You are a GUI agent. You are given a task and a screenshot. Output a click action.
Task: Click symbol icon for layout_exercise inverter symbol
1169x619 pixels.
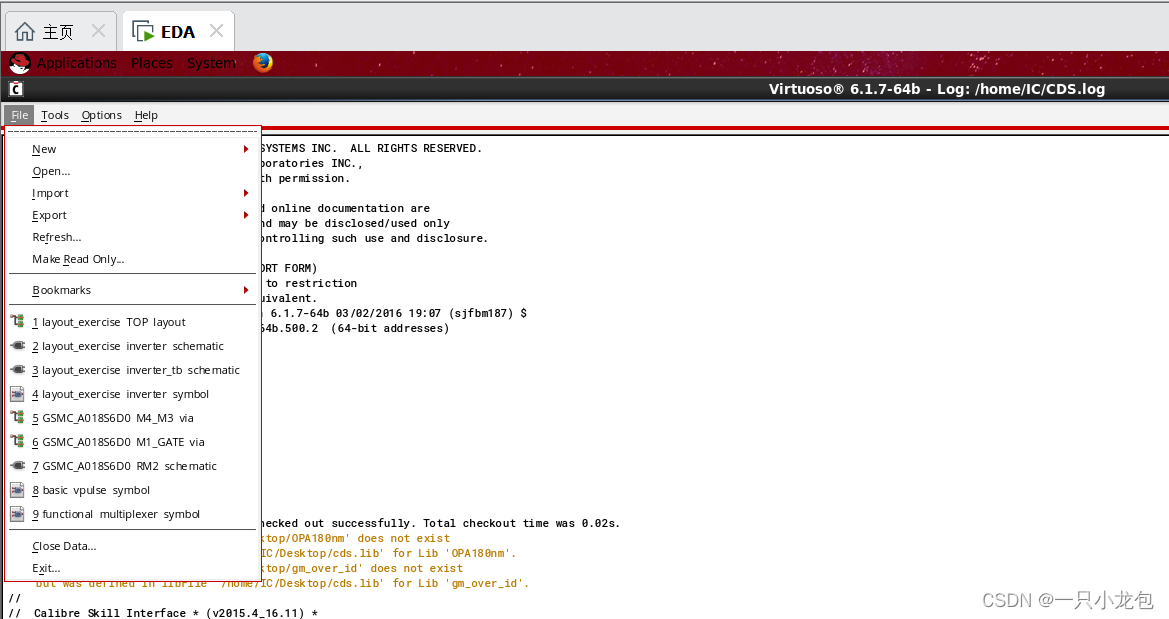click(17, 394)
